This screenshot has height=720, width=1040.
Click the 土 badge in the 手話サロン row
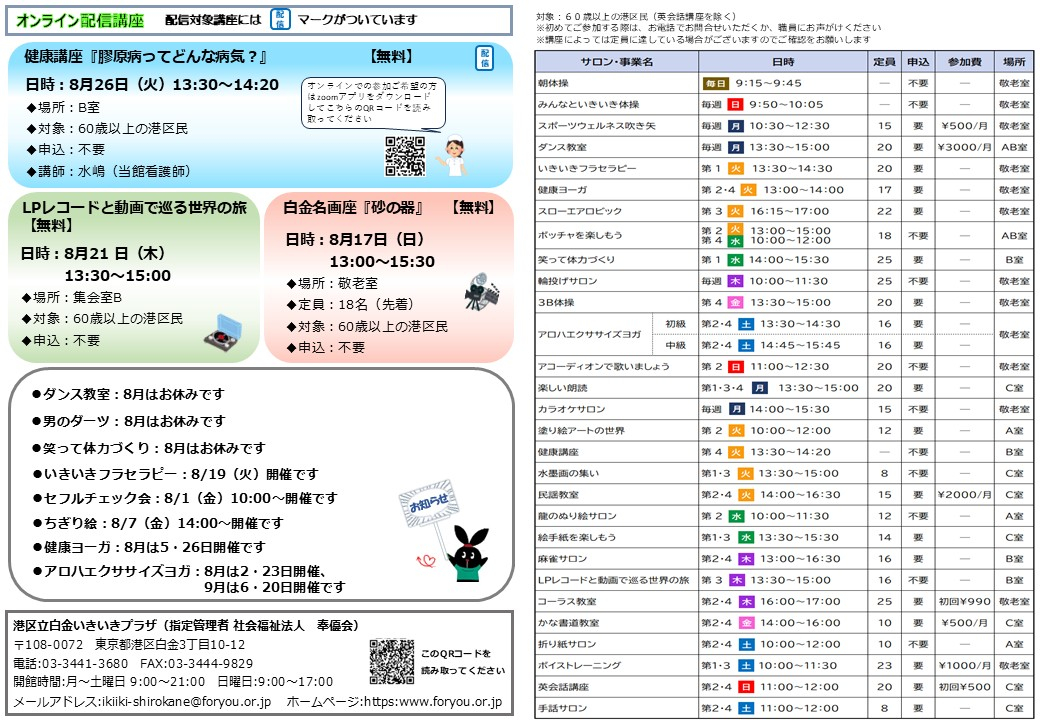click(746, 708)
